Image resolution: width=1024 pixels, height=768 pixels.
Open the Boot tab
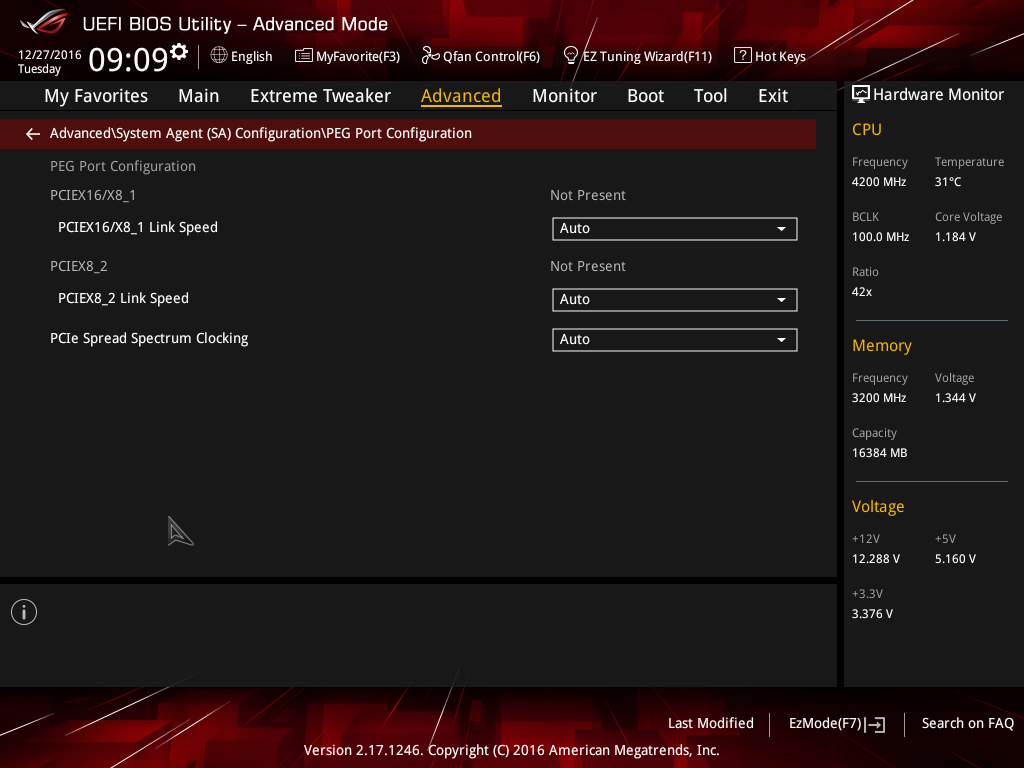(x=645, y=96)
